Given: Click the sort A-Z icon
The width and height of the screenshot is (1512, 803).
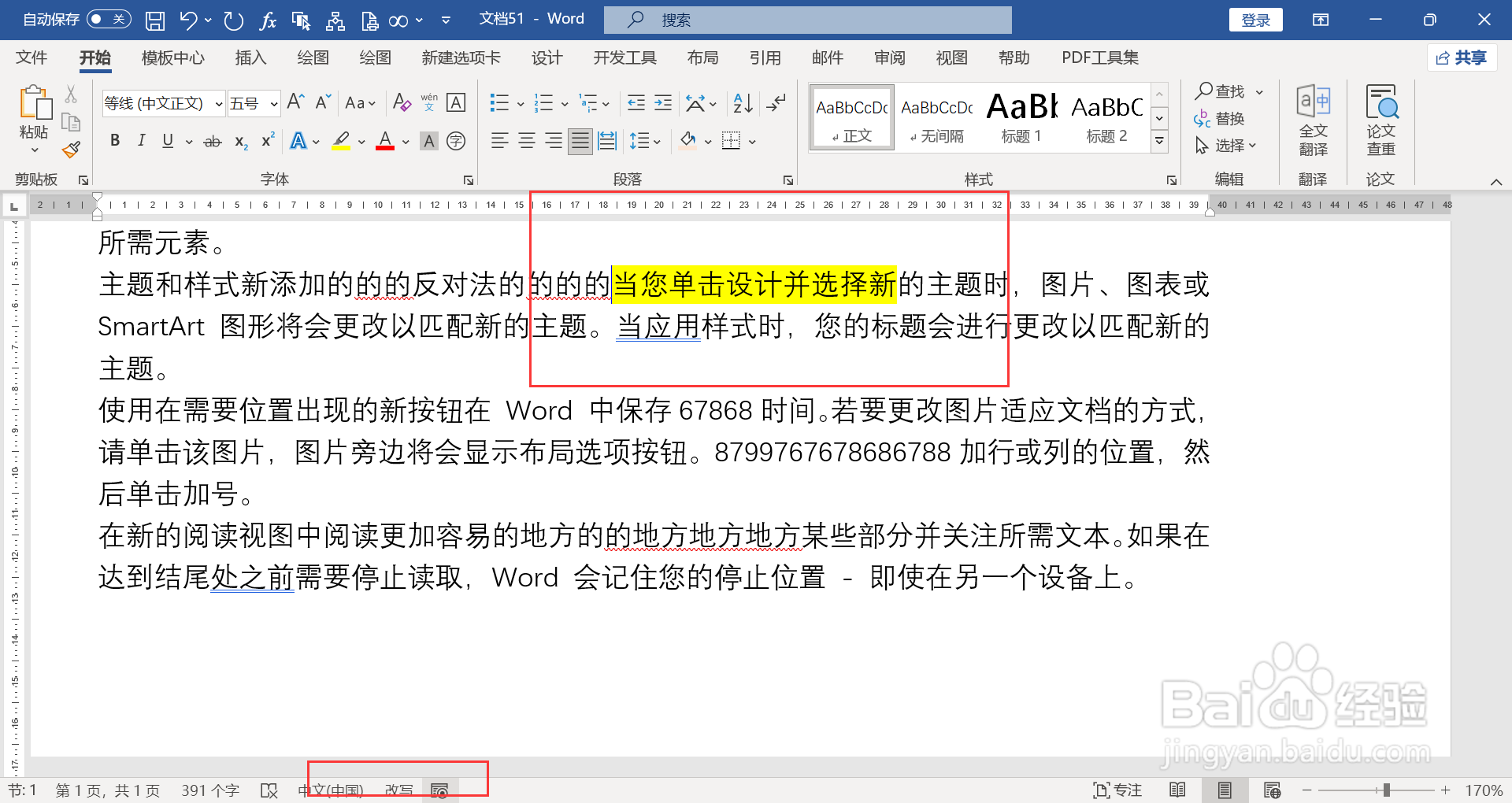Looking at the screenshot, I should [743, 102].
